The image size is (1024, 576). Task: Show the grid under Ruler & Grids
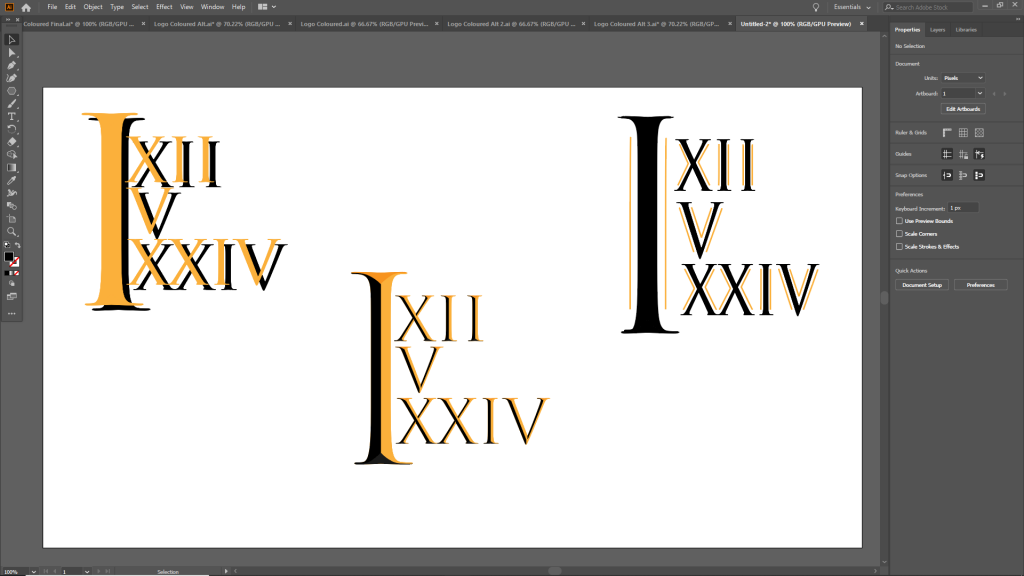[963, 132]
